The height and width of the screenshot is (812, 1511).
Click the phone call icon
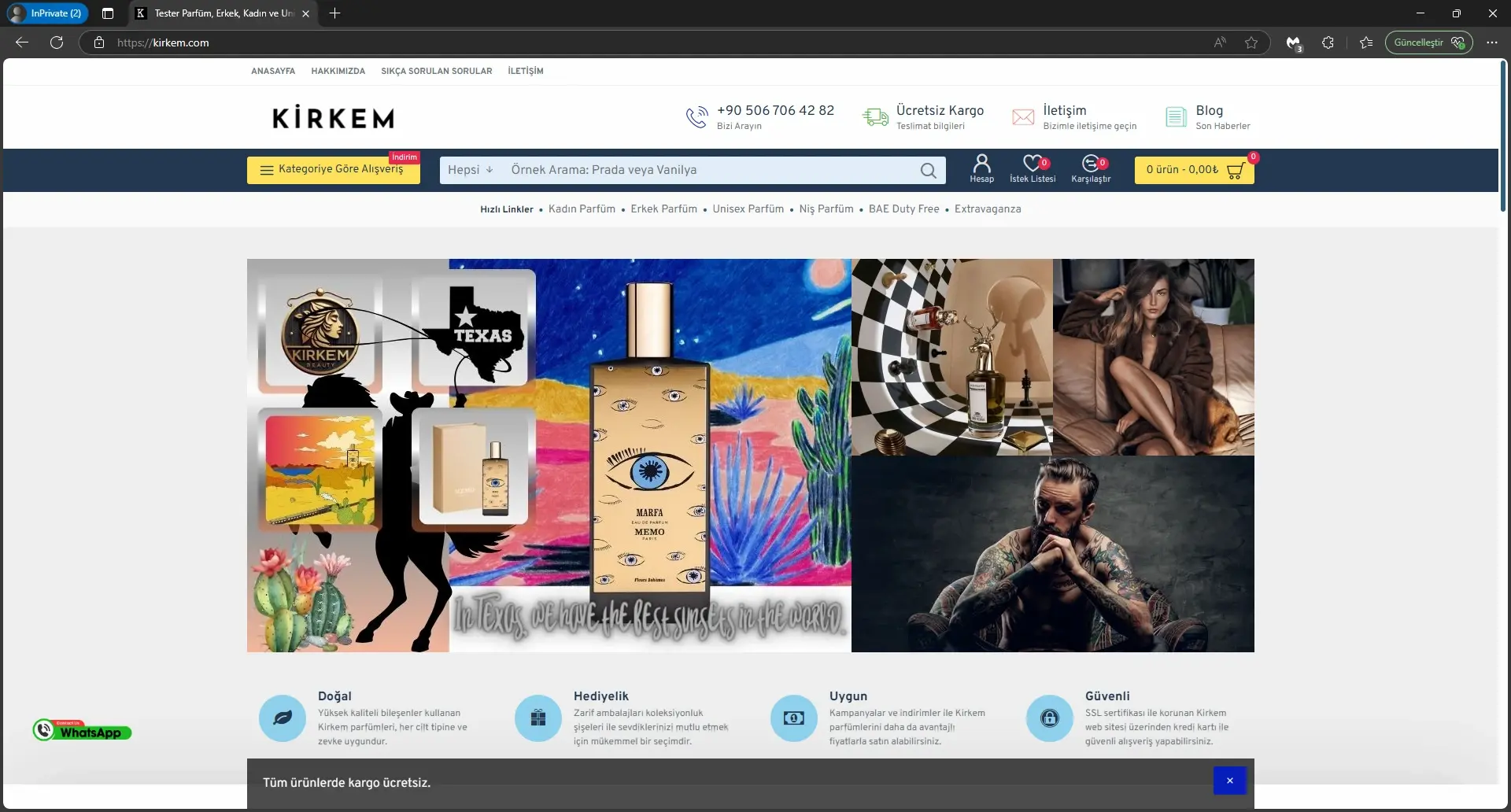tap(696, 117)
